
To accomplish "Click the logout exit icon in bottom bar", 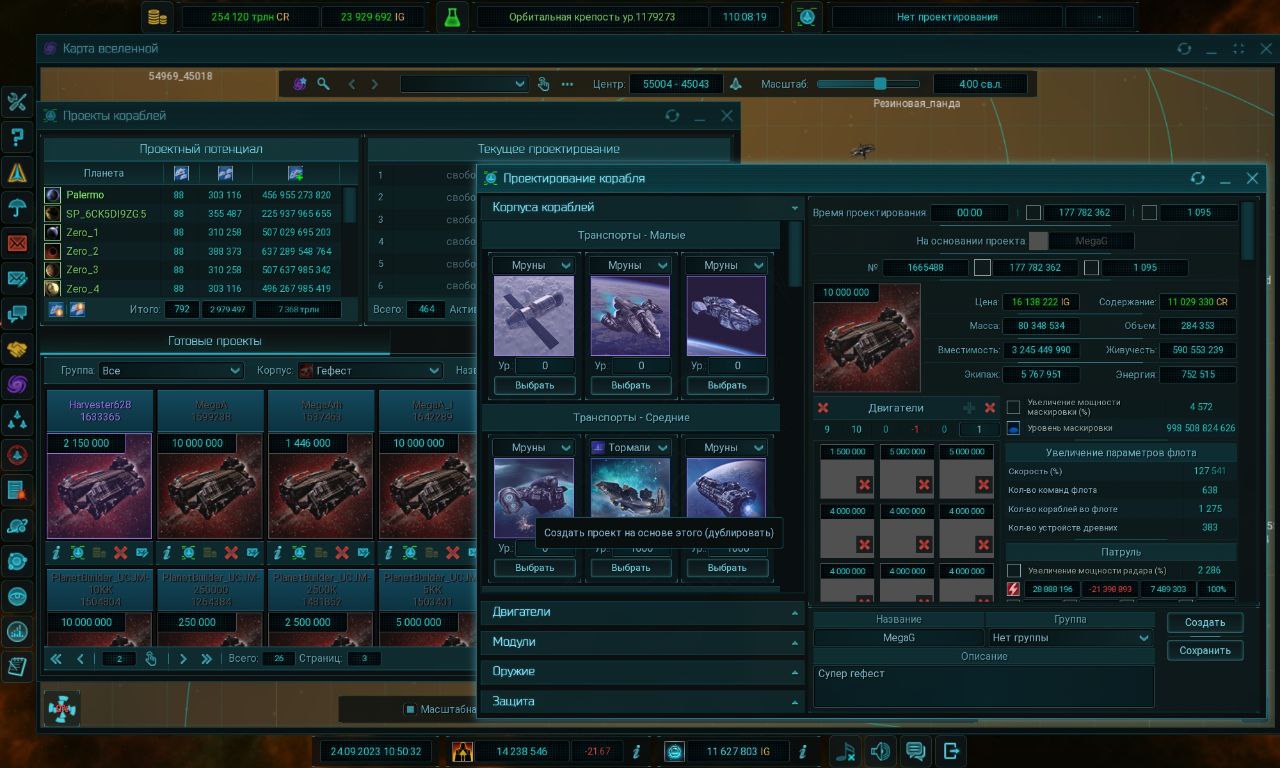I will pos(951,751).
